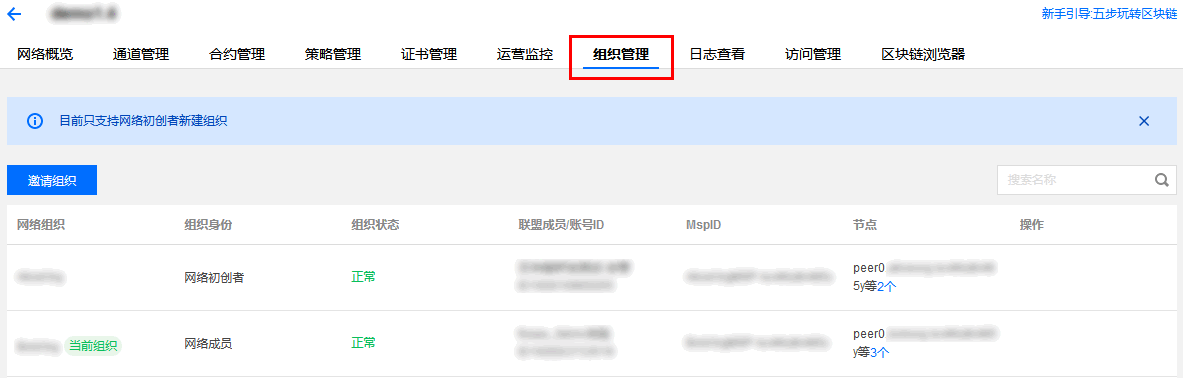Image resolution: width=1183 pixels, height=378 pixels.
Task: Open the 区块链浏览器 tab
Action: click(x=923, y=54)
